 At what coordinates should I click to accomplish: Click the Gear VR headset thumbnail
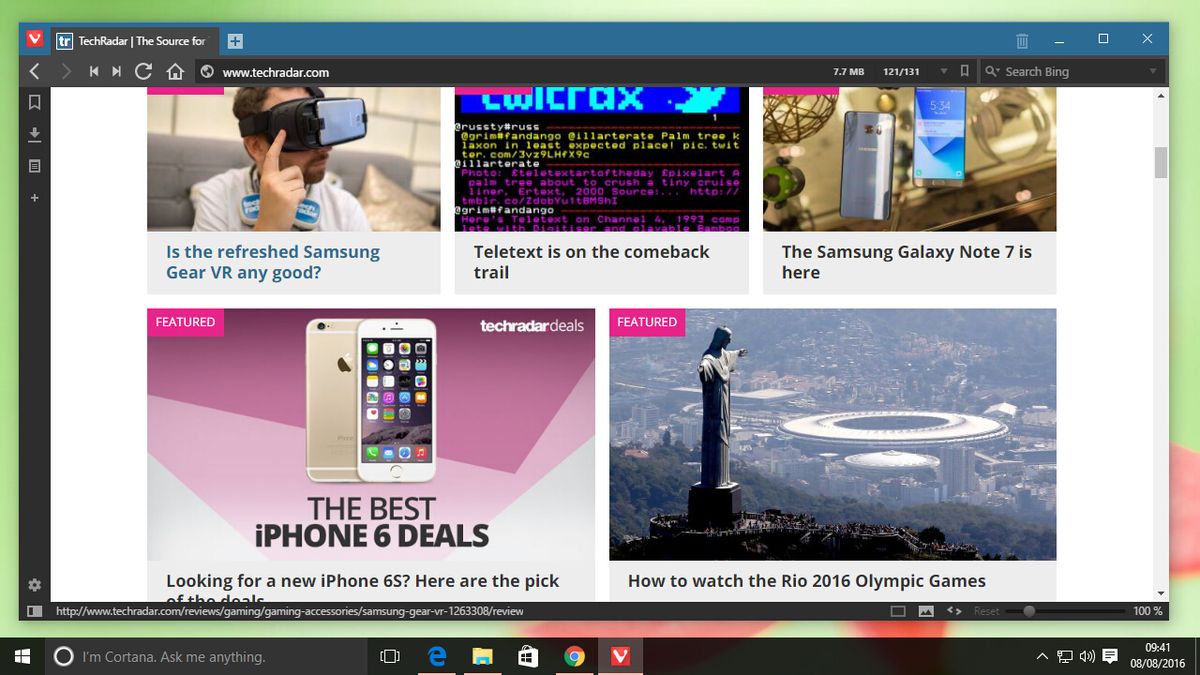point(294,160)
